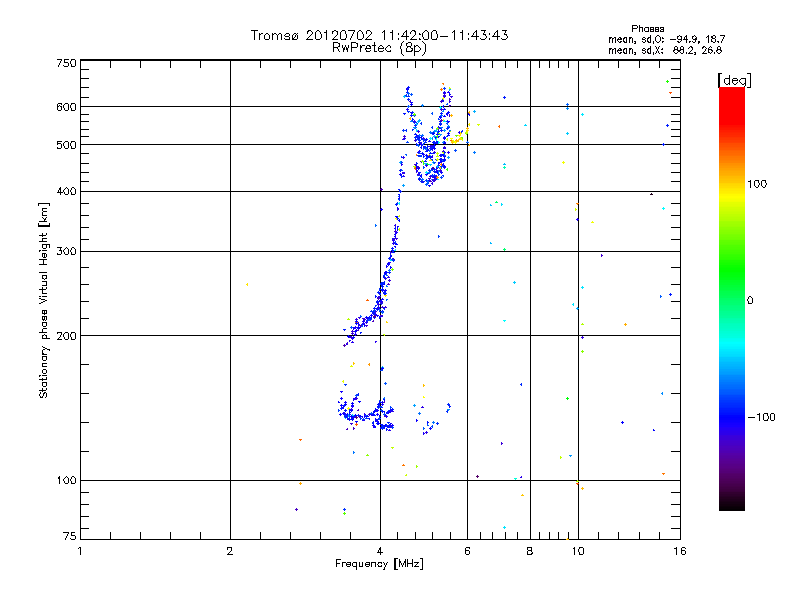Viewport: 800px width, 600px height.
Task: Click the y-axis tick label '600'
Action: pos(67,107)
